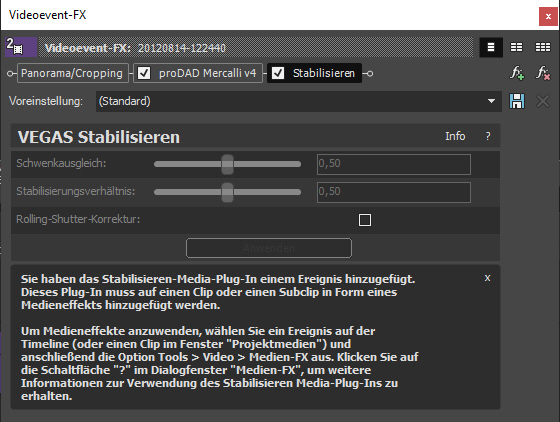Remove selected plug-in with fx delete icon
This screenshot has width=560, height=422.
[x=543, y=73]
